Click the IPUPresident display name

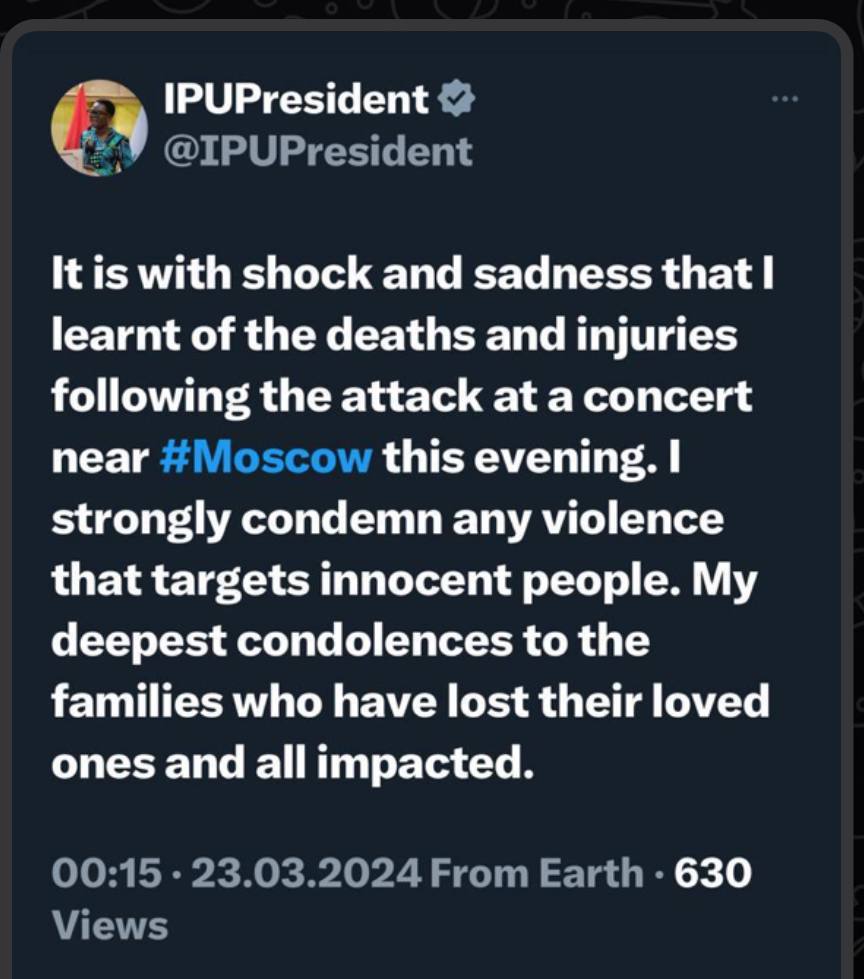[x=296, y=99]
